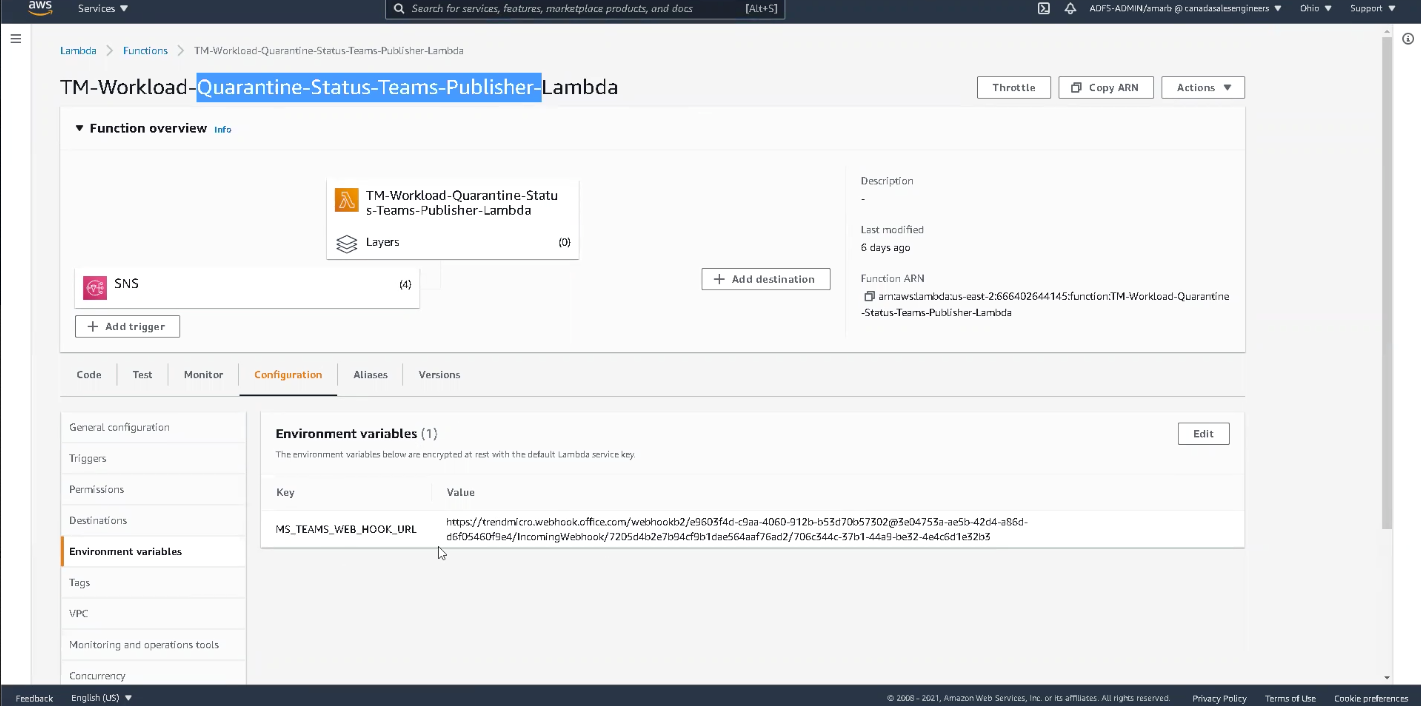Go to the Lambda breadcrumb
The width and height of the screenshot is (1421, 706).
pos(78,50)
